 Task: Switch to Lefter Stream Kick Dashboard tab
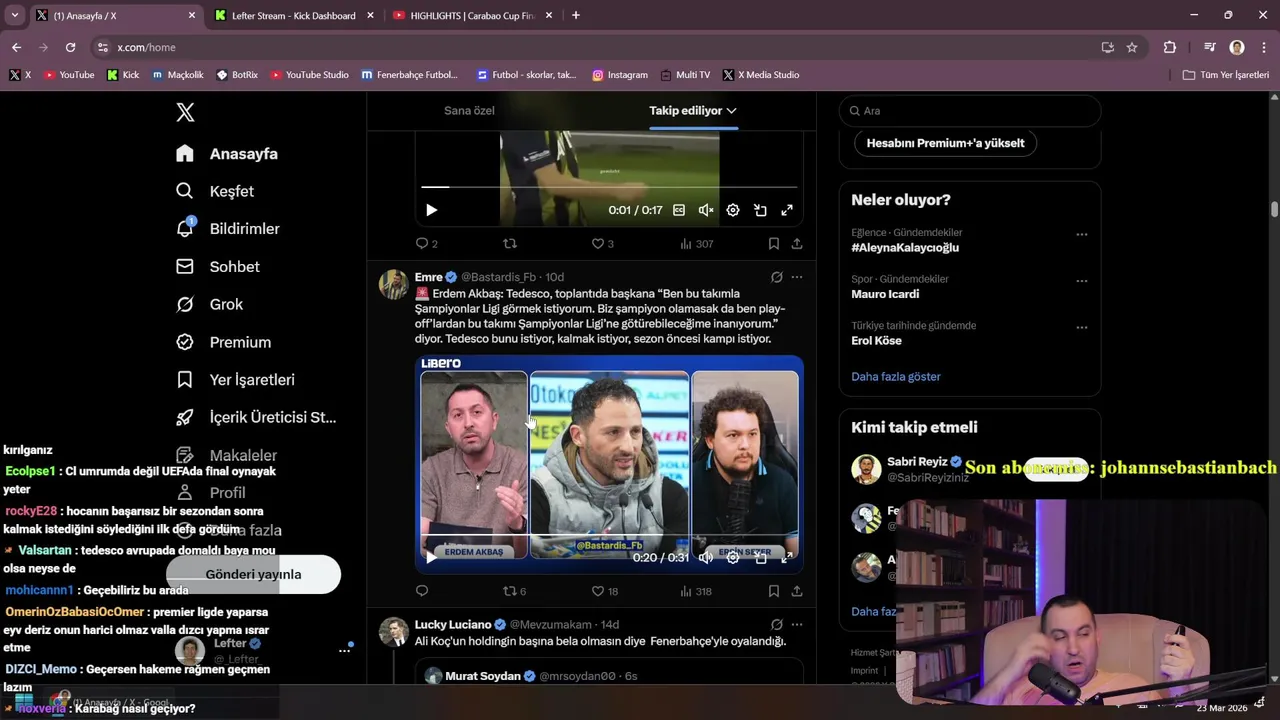pos(293,15)
